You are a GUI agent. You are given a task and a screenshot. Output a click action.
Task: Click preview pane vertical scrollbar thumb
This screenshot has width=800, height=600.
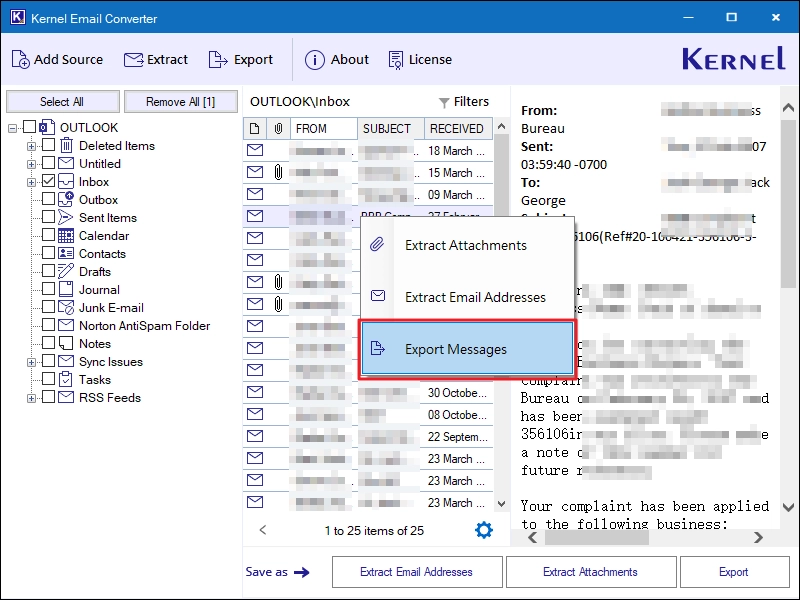point(788,204)
